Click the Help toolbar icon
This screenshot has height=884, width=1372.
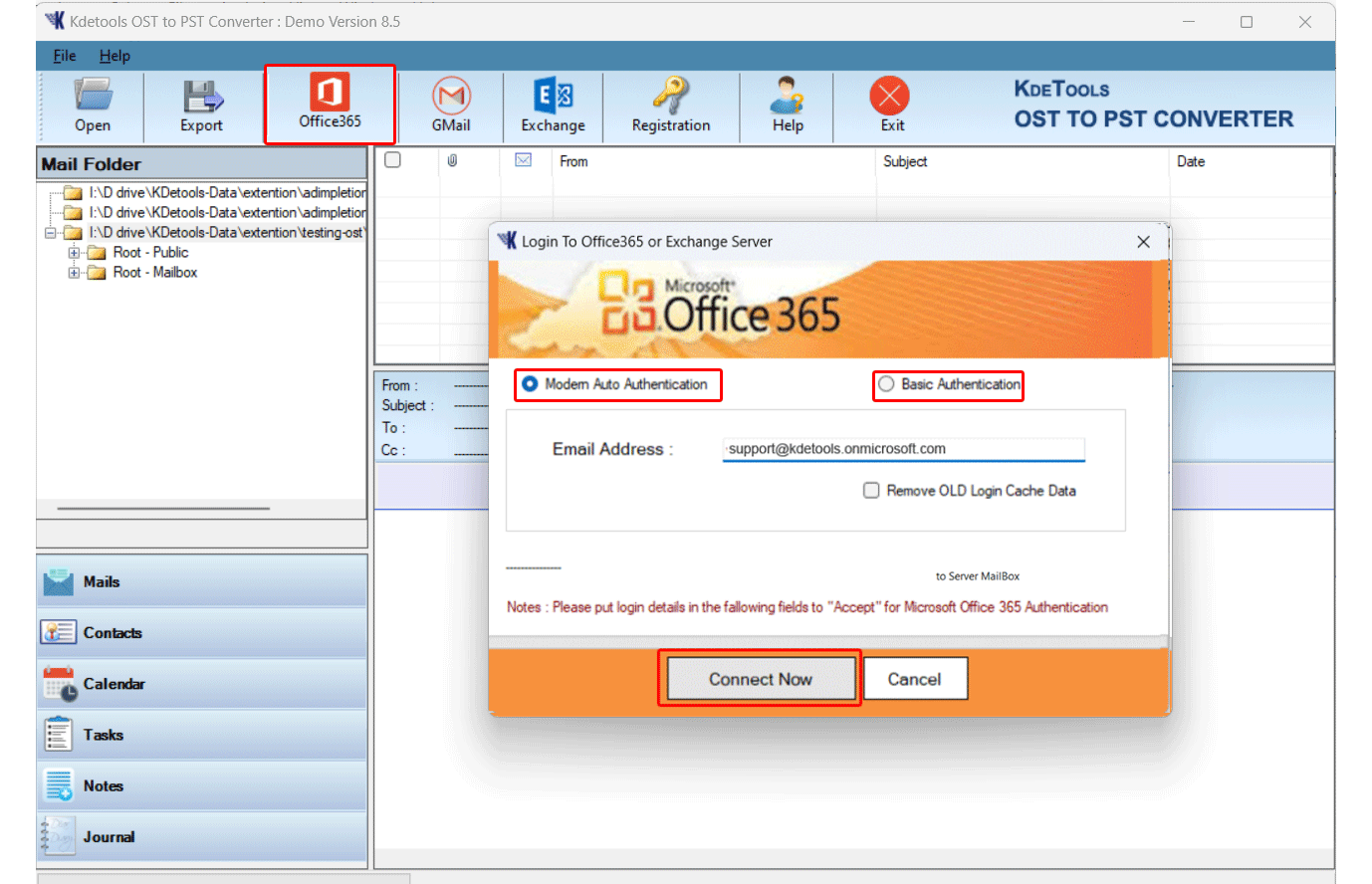pyautogui.click(x=787, y=104)
